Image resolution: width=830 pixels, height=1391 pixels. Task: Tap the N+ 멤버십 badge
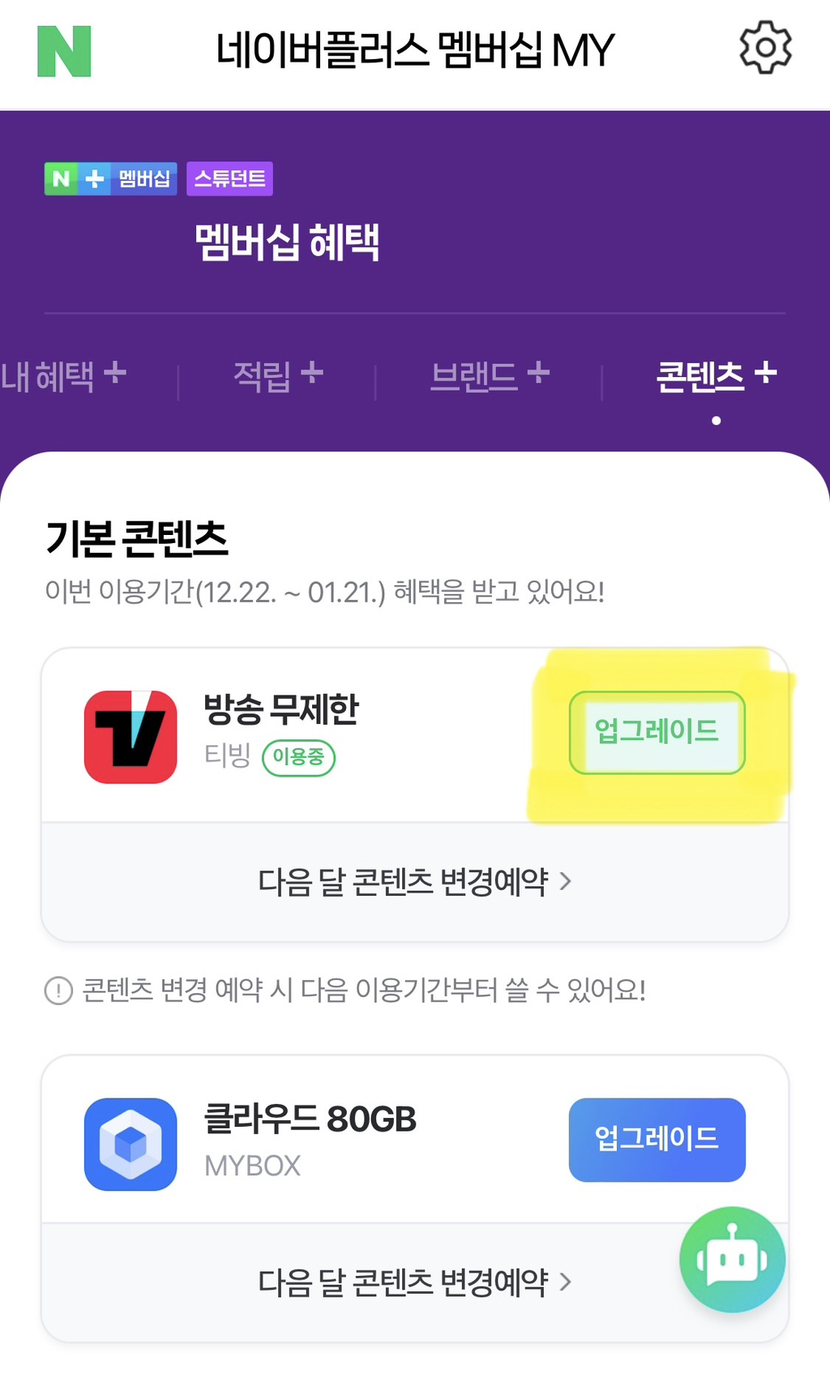point(111,179)
